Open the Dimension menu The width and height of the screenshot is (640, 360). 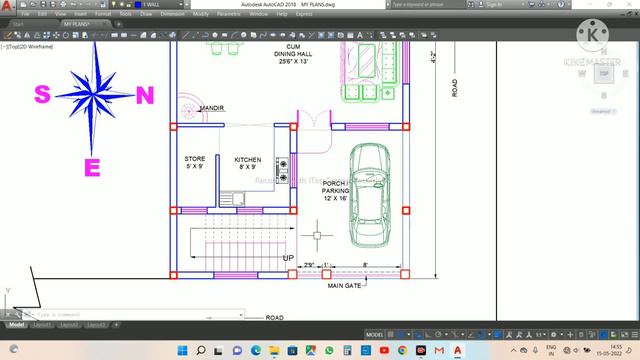(172, 14)
